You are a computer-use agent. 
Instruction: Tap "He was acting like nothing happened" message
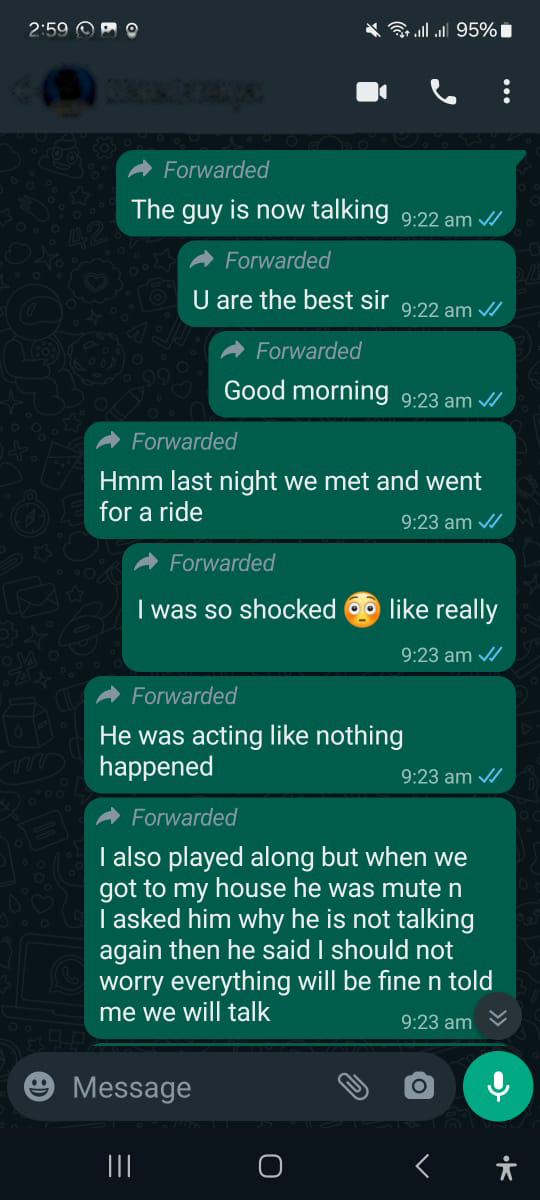pos(300,737)
